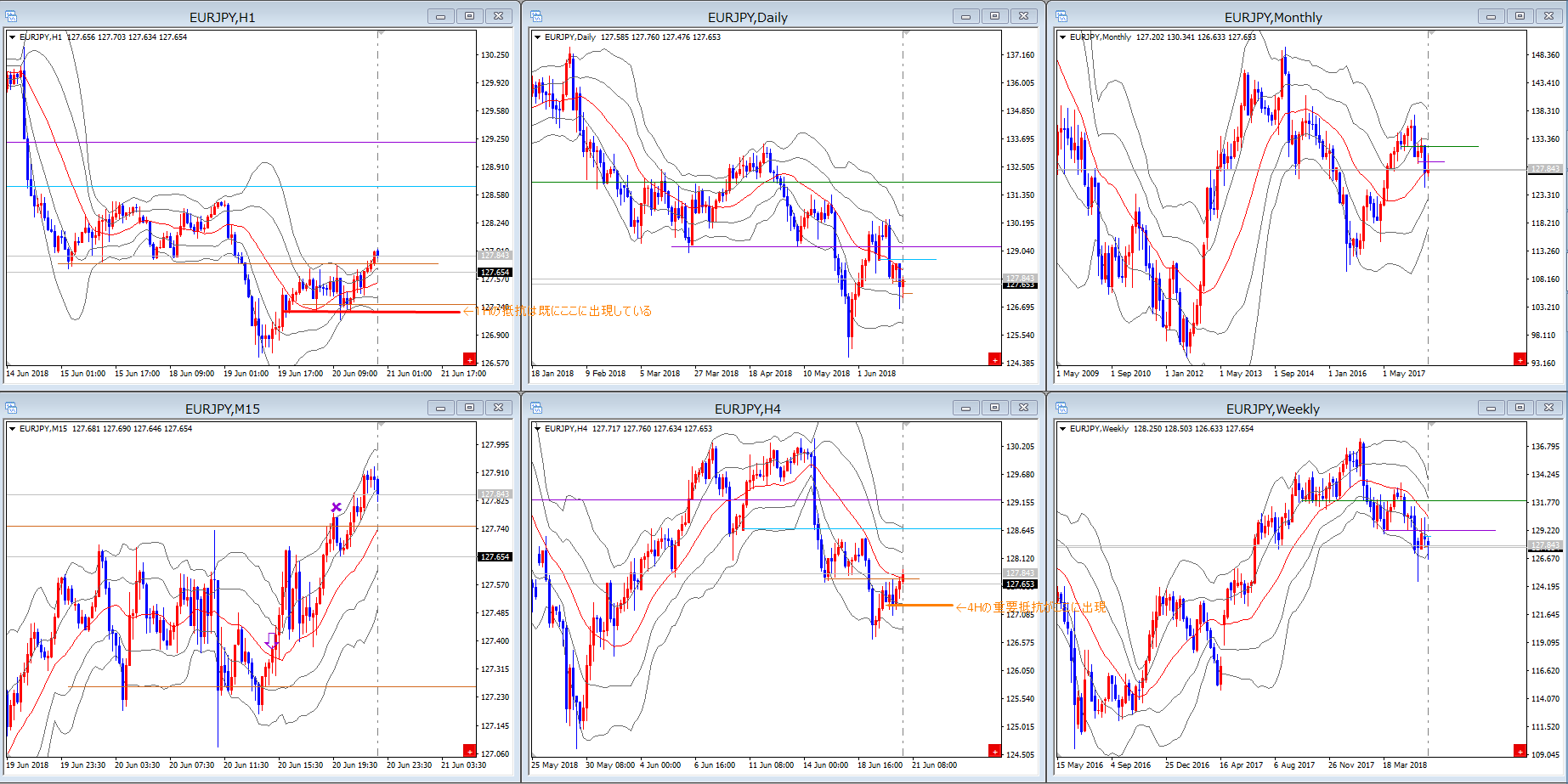Click the chart shift triangle in H1 chart
This screenshot has height=784, width=1568.
(382, 33)
